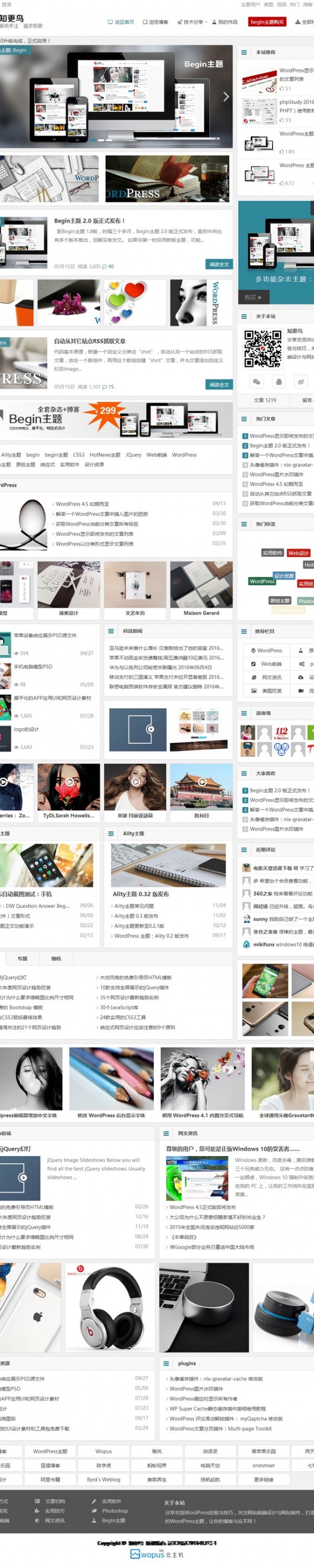Click the Ality主题 section list icon
The width and height of the screenshot is (314, 1568).
[x=111, y=834]
